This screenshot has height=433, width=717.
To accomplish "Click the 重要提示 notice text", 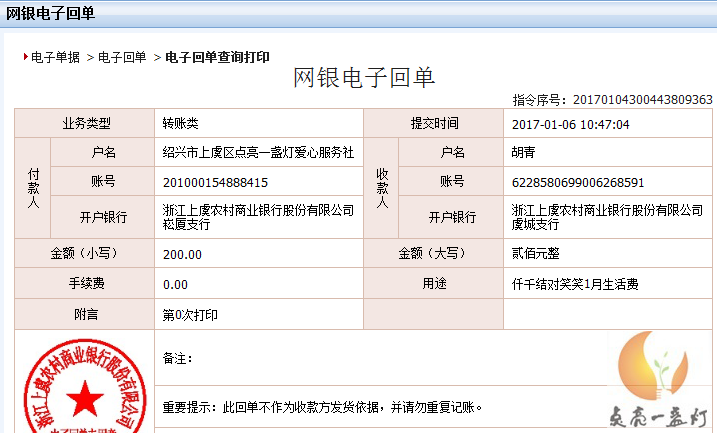I will (x=322, y=407).
